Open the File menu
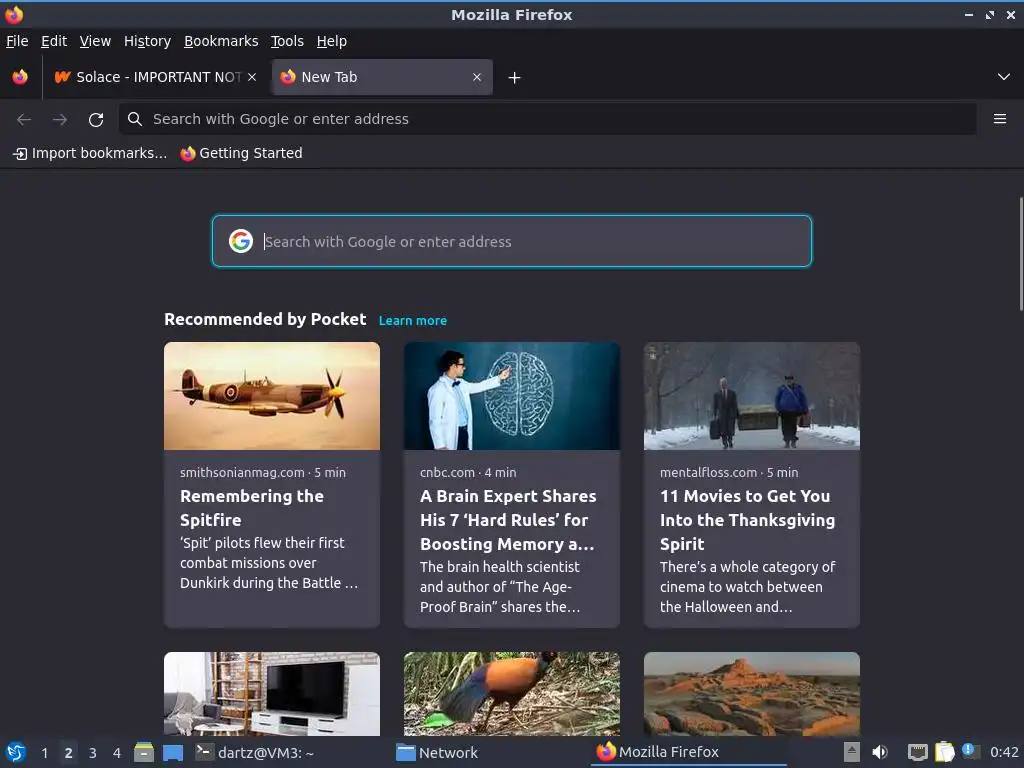 tap(17, 41)
